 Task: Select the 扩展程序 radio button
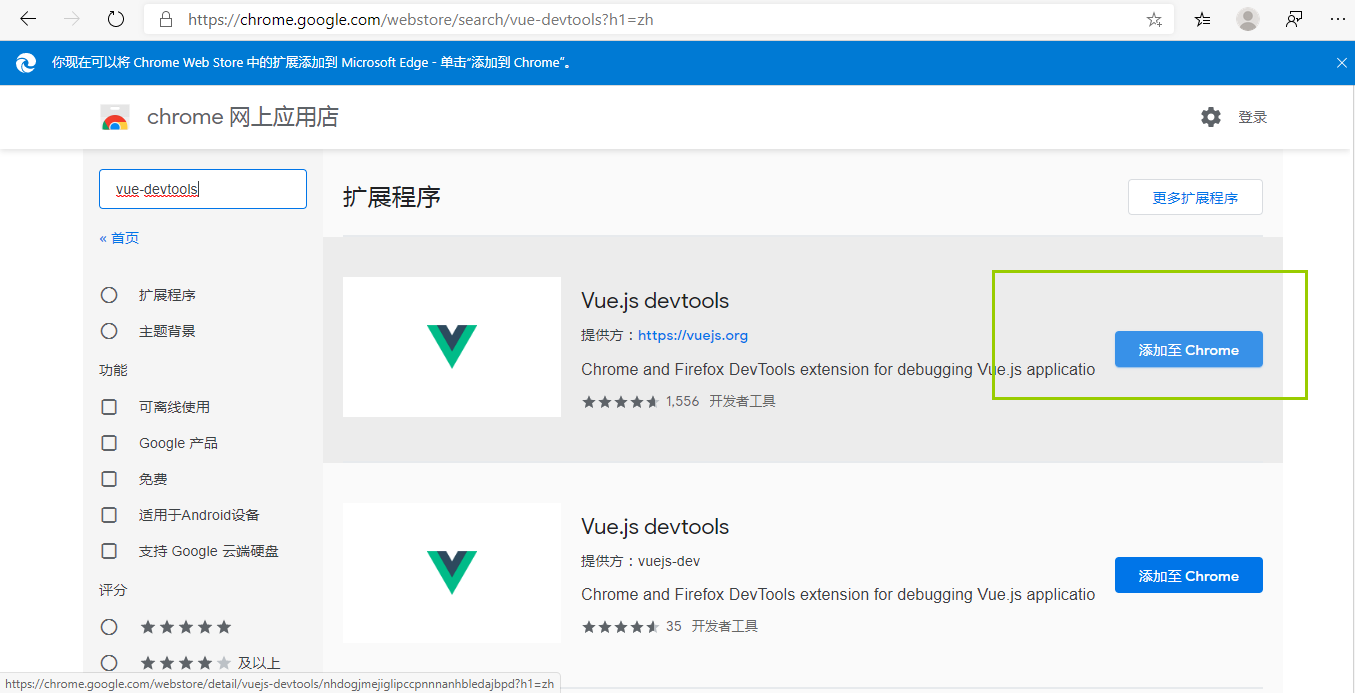click(x=109, y=295)
